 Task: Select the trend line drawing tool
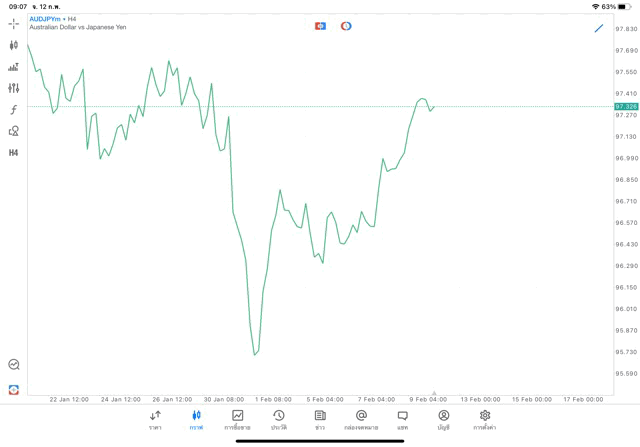coord(599,28)
